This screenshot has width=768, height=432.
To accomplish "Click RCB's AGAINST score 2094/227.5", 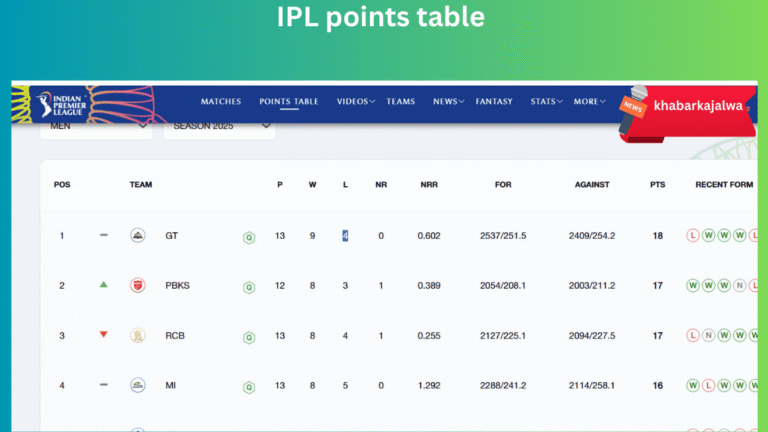I will click(592, 336).
